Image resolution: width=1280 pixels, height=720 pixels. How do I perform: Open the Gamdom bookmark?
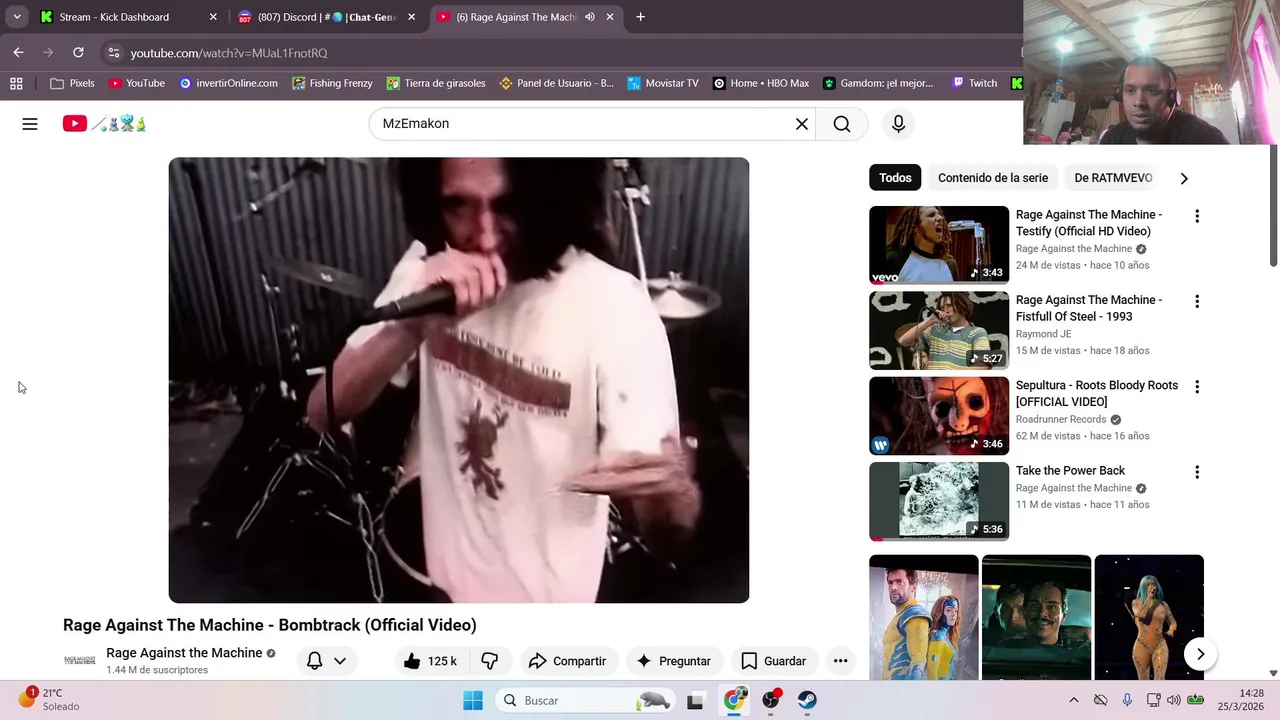pyautogui.click(x=878, y=83)
